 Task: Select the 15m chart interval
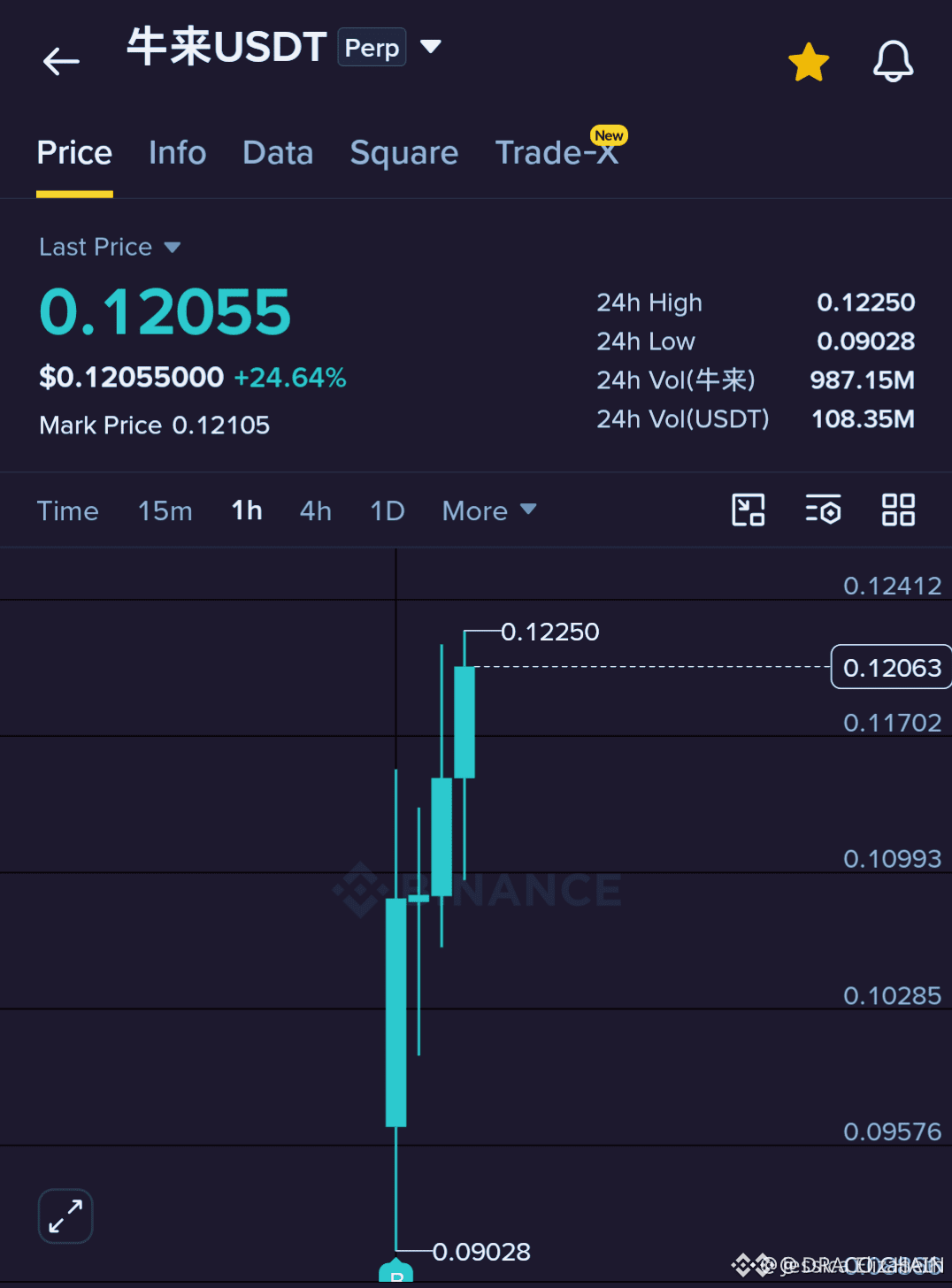pyautogui.click(x=165, y=510)
